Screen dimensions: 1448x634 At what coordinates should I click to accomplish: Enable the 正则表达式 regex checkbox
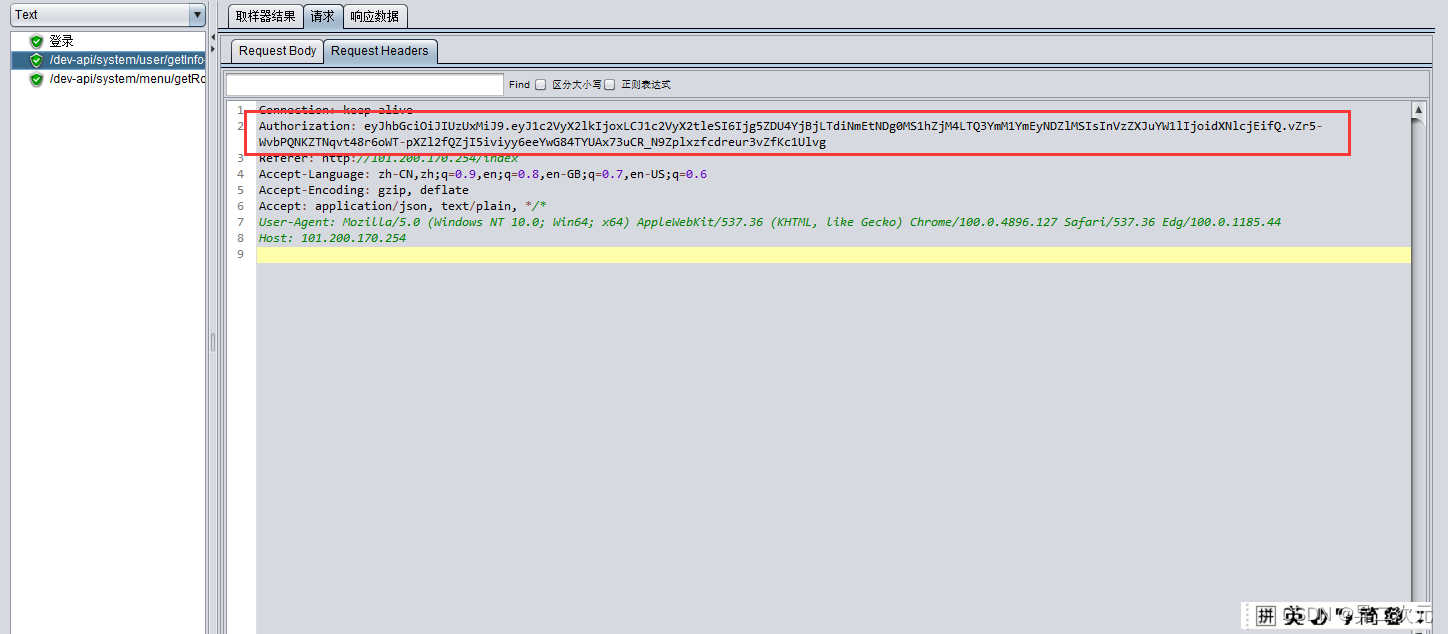tap(610, 85)
